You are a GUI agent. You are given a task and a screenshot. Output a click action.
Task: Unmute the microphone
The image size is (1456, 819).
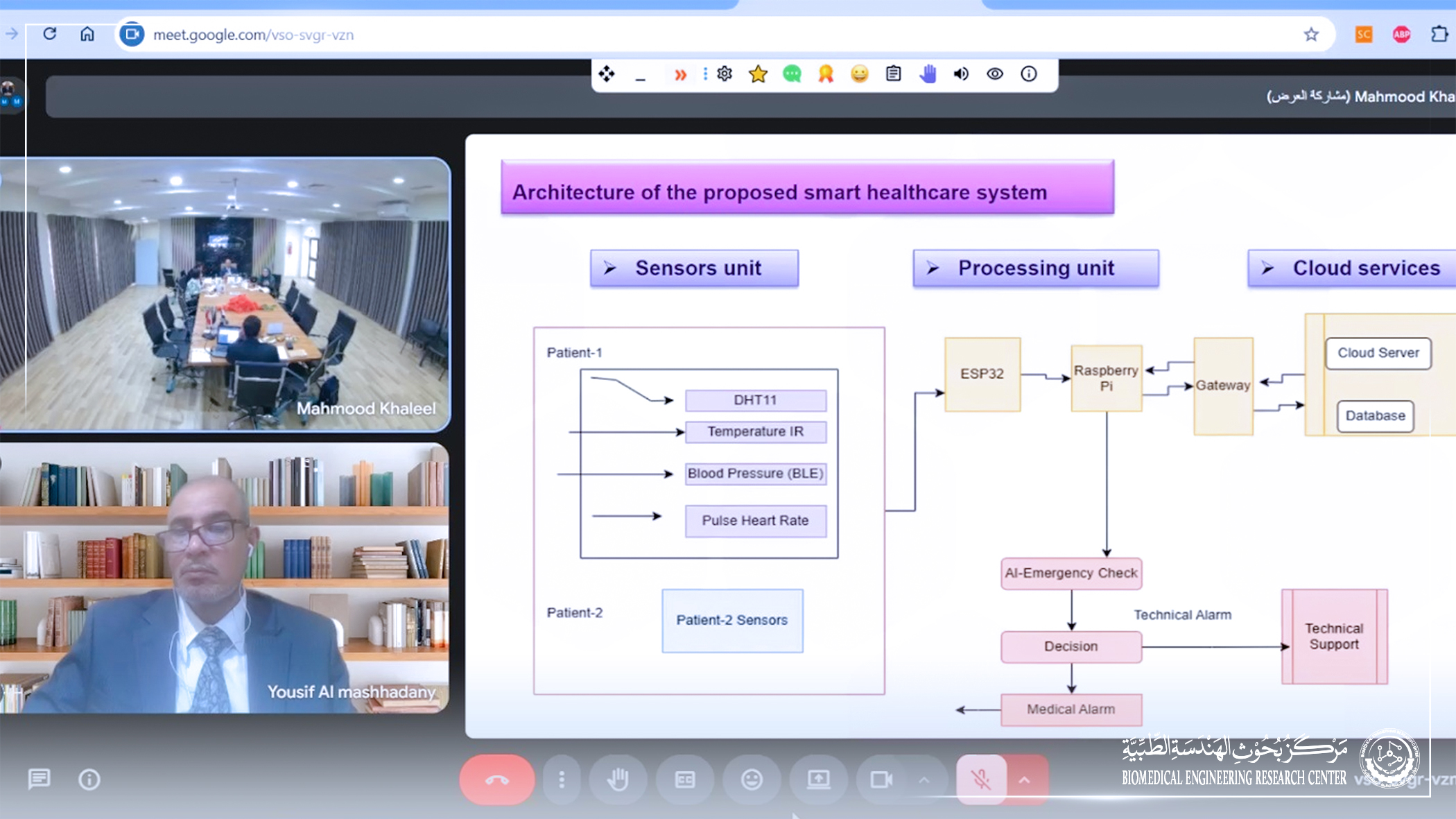coord(982,779)
